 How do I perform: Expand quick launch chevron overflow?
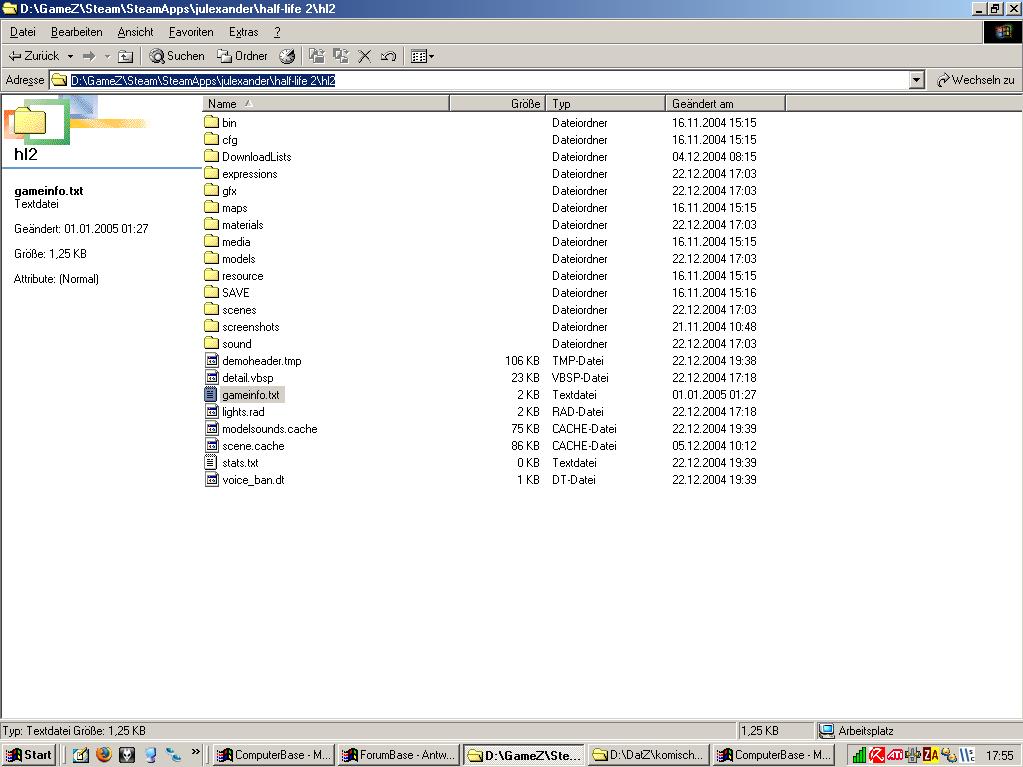[195, 752]
